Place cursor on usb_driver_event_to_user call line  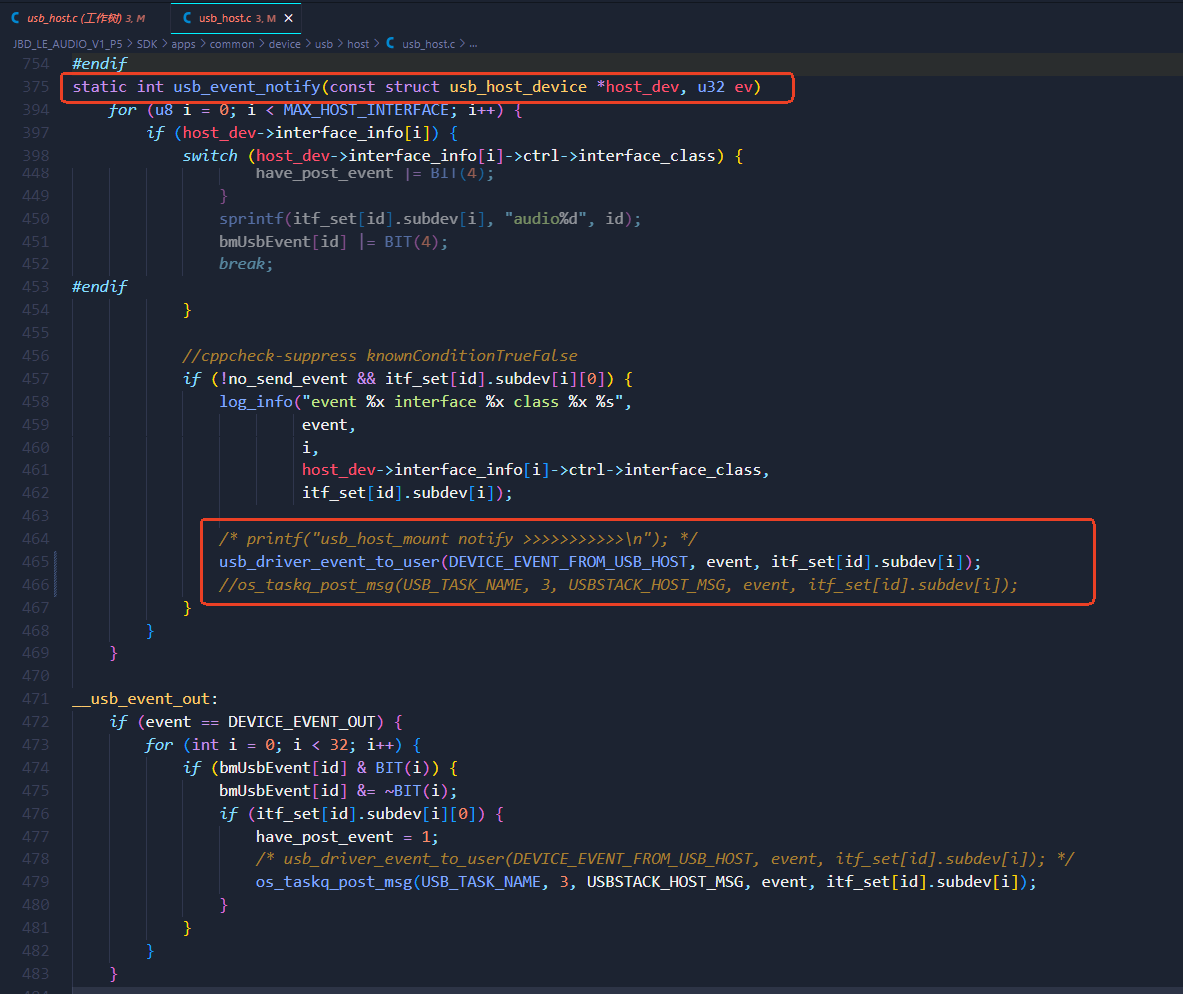point(600,562)
